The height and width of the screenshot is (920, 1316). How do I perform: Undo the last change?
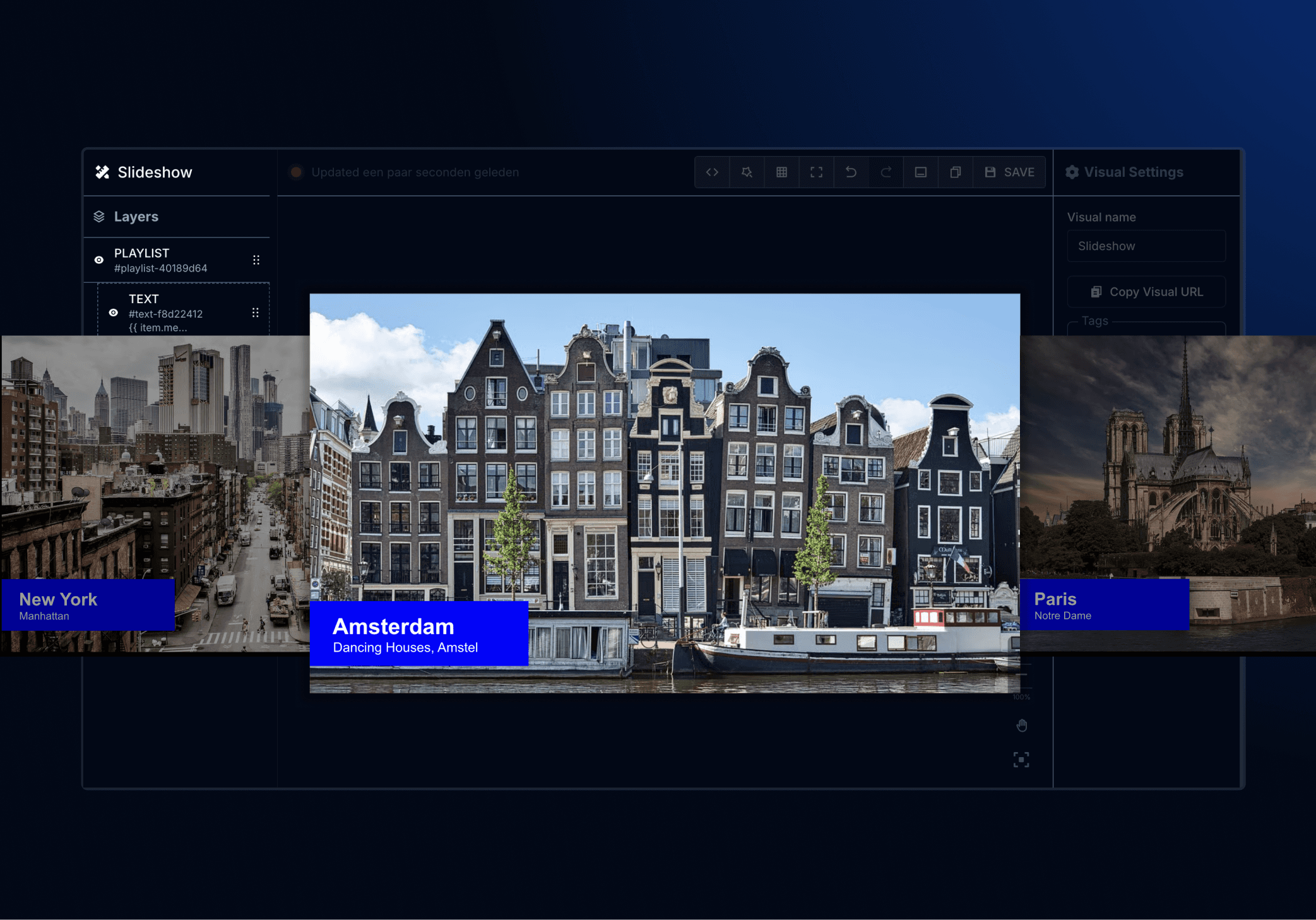tap(851, 172)
